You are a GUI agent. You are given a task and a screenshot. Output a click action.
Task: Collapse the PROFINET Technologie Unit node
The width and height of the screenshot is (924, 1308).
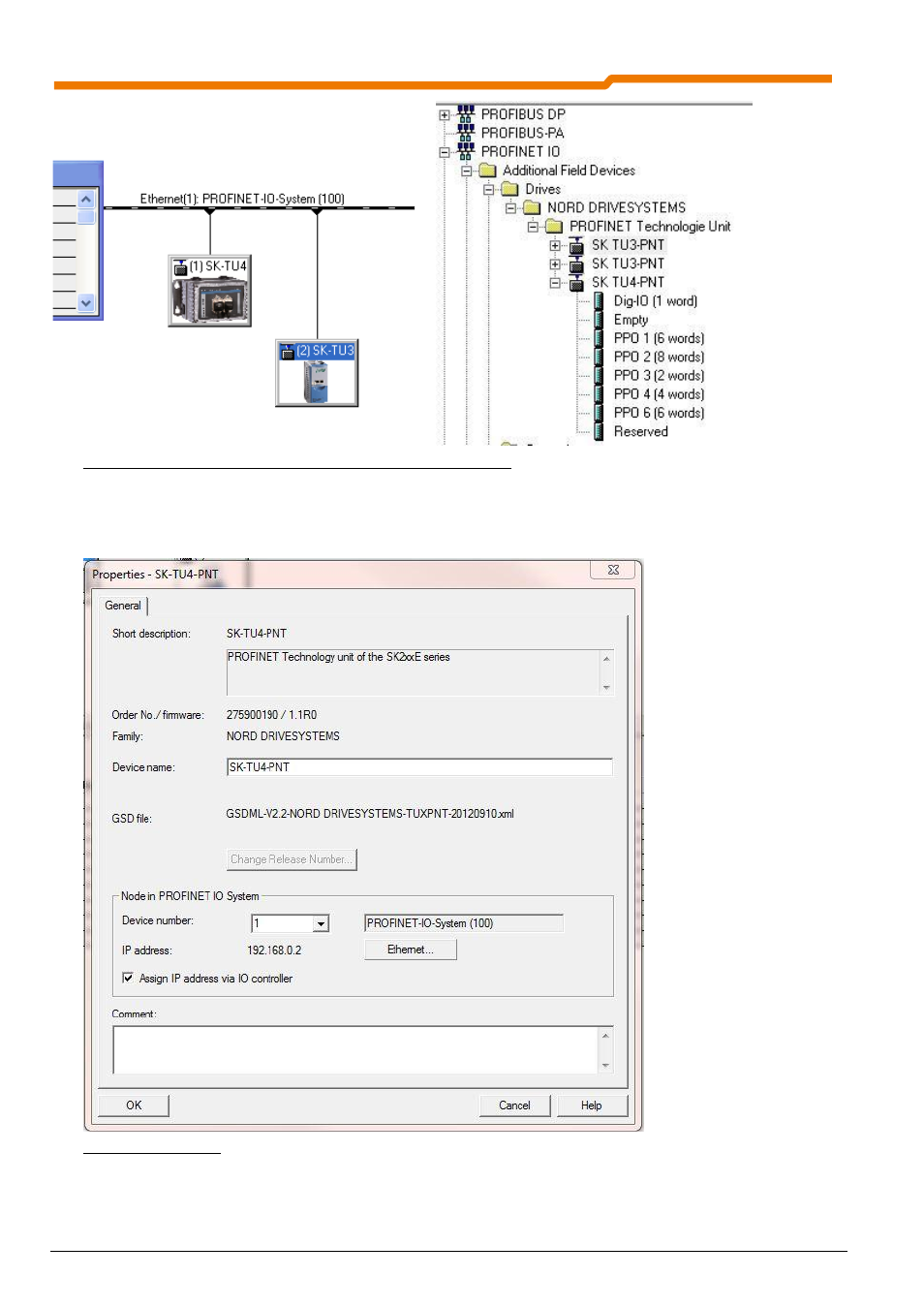[x=533, y=227]
